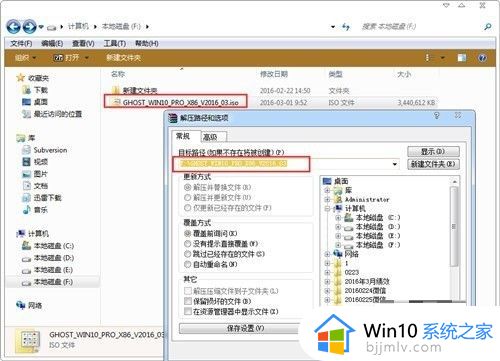Expand the Administrator node in dialog tree
Viewport: 500px width, 361px height.
coord(327,199)
